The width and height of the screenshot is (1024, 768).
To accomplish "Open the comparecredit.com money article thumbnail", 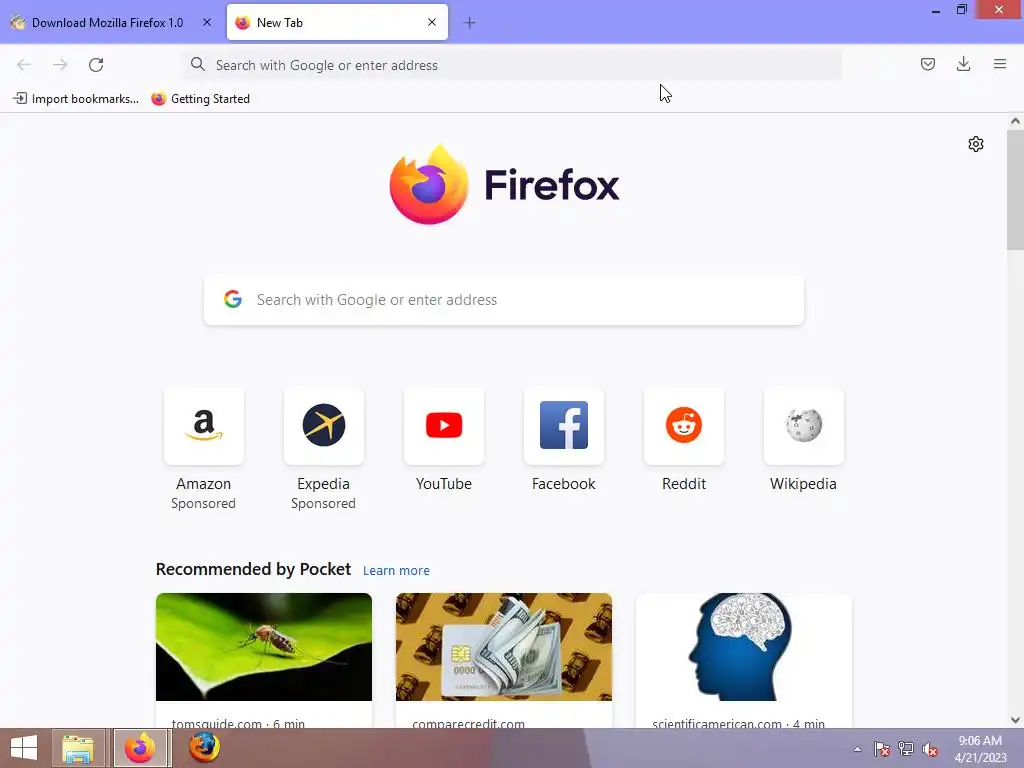I will click(504, 647).
